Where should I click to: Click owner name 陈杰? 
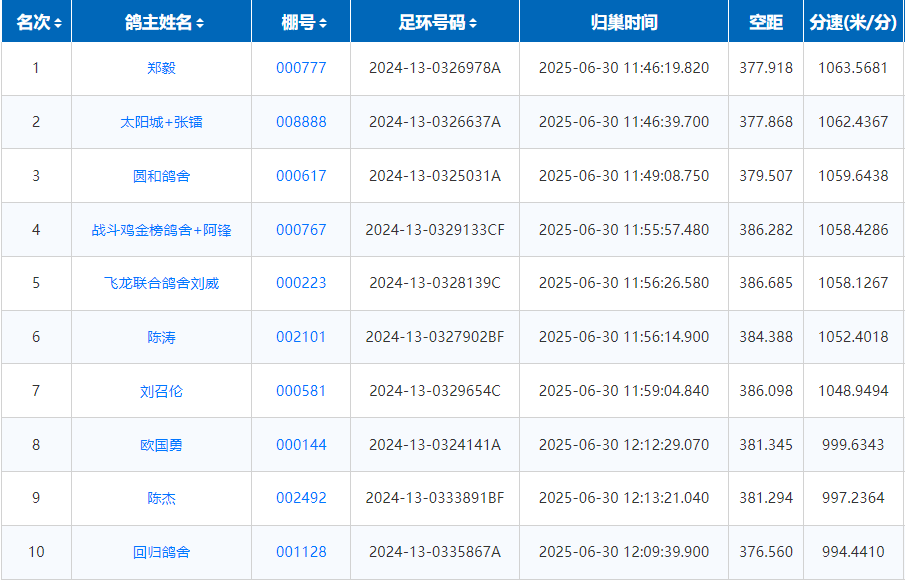click(x=161, y=498)
